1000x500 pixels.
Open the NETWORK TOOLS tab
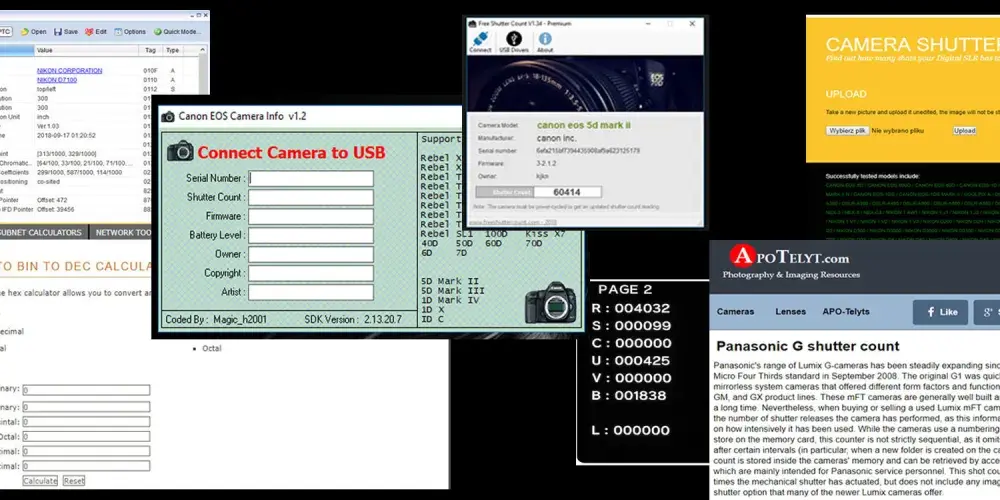[123, 233]
